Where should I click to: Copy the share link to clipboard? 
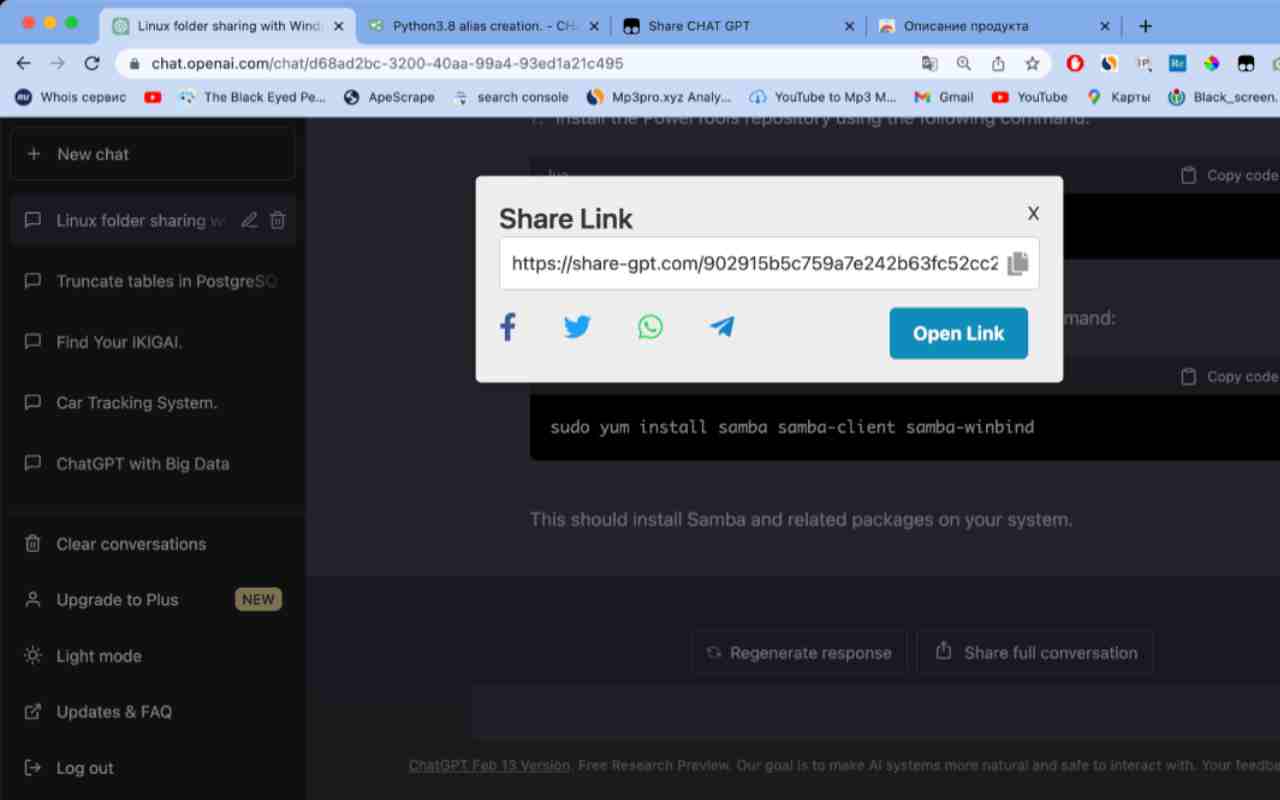1017,262
